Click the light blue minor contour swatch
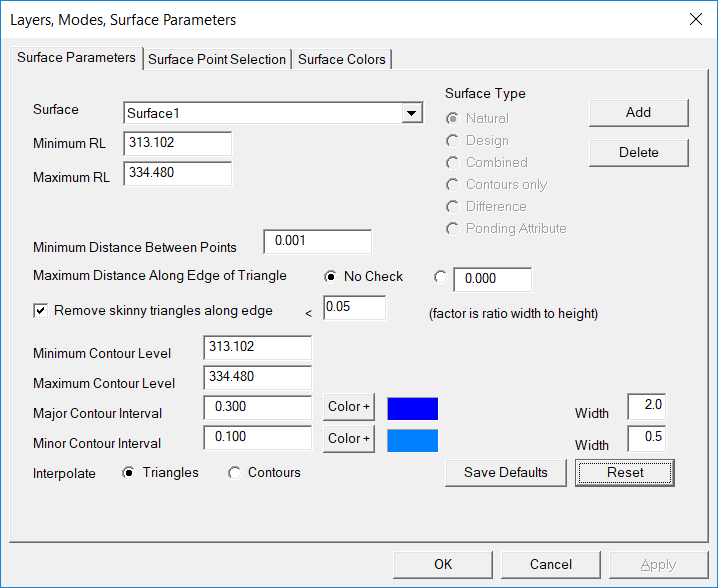This screenshot has width=718, height=588. pyautogui.click(x=412, y=439)
